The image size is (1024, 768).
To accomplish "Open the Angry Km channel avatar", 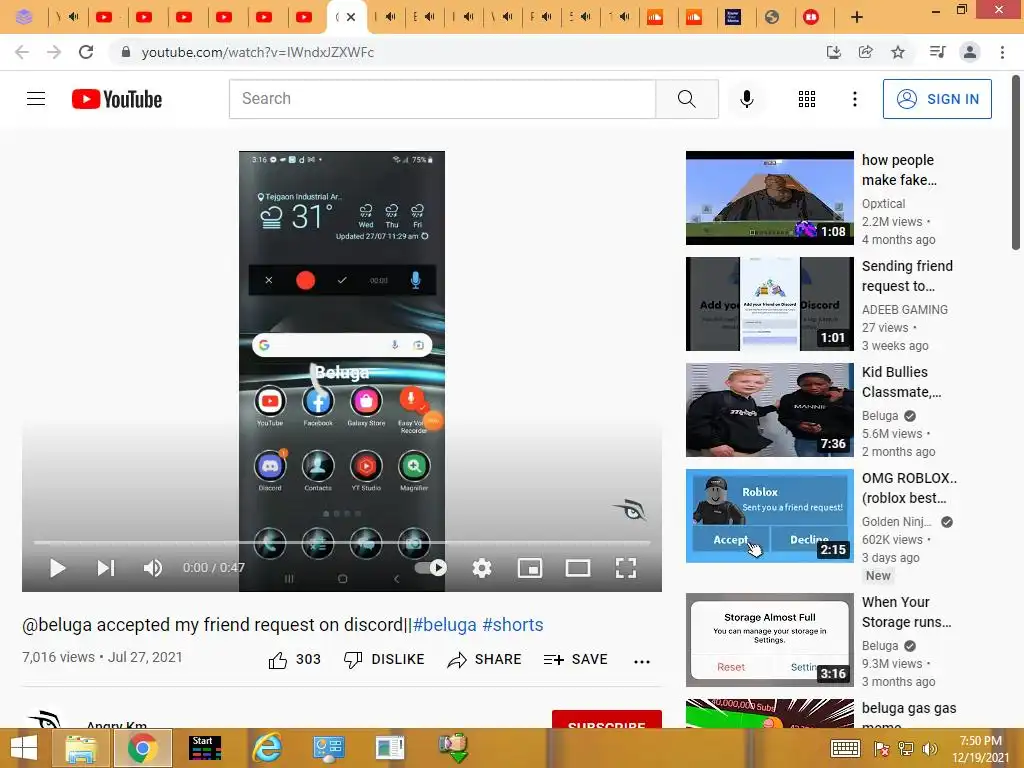I will point(44,720).
